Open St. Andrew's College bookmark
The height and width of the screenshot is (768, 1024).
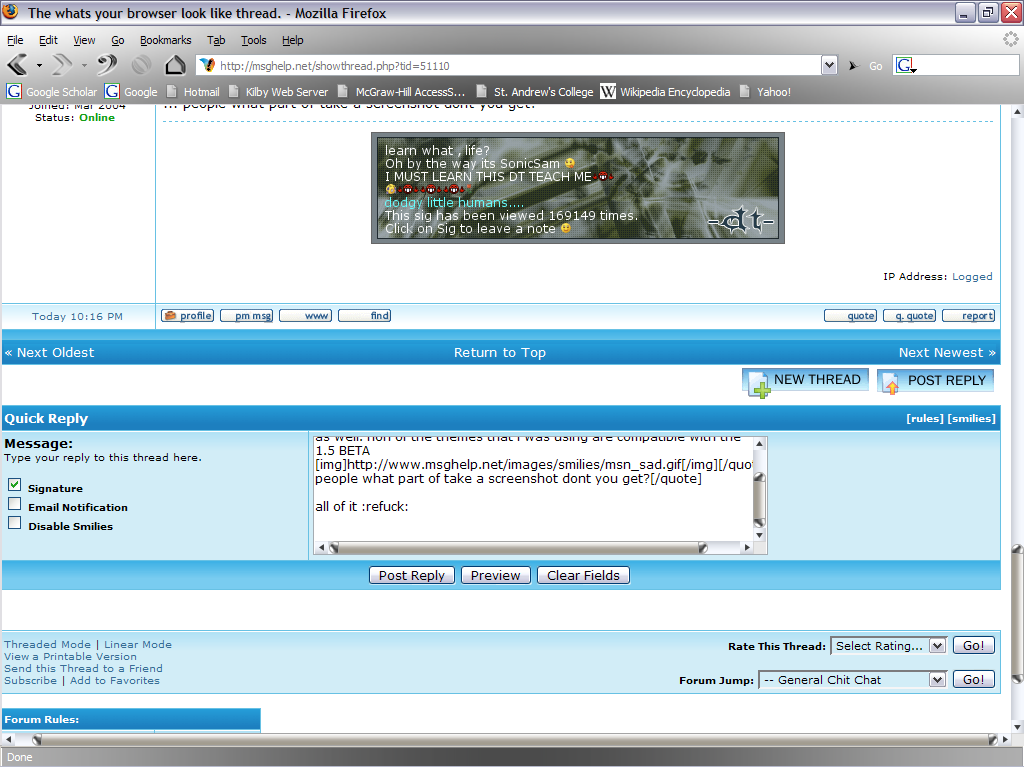(535, 91)
